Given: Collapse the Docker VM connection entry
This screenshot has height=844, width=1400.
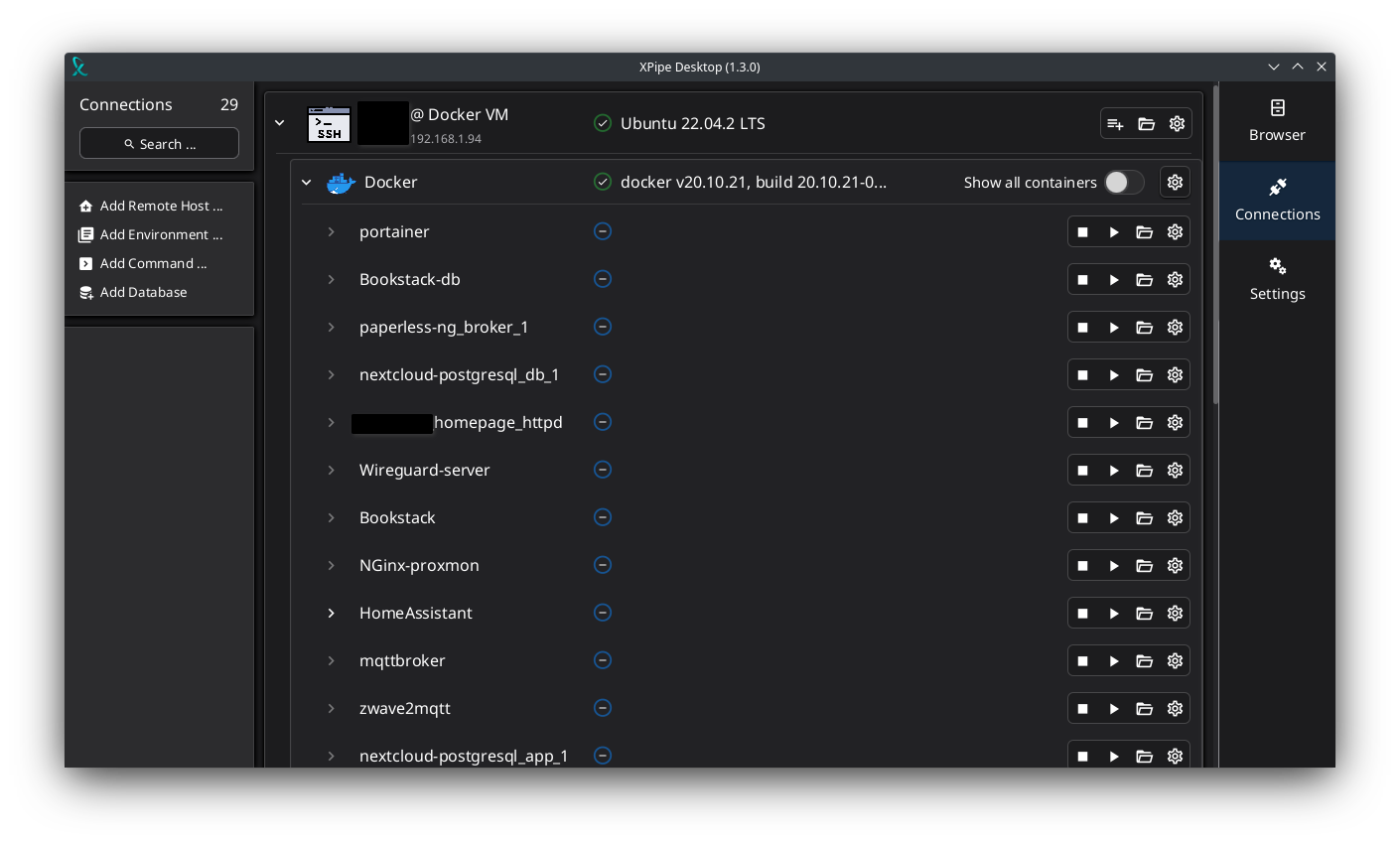Looking at the screenshot, I should [279, 123].
